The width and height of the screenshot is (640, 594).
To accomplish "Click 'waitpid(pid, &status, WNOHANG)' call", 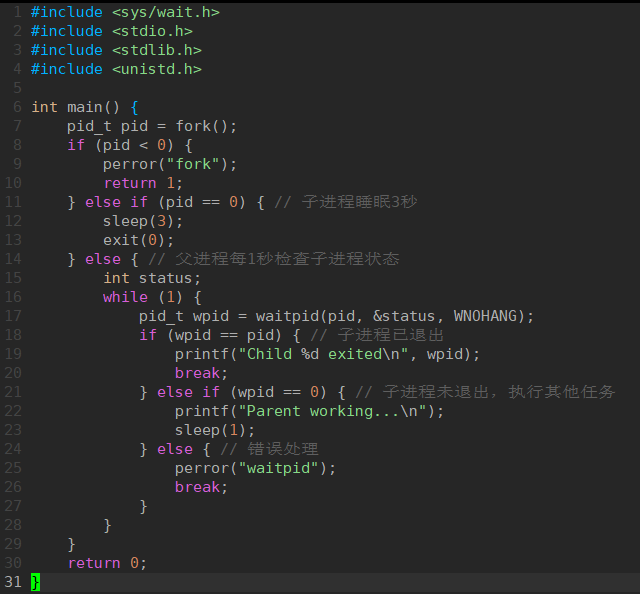I will click(390, 316).
